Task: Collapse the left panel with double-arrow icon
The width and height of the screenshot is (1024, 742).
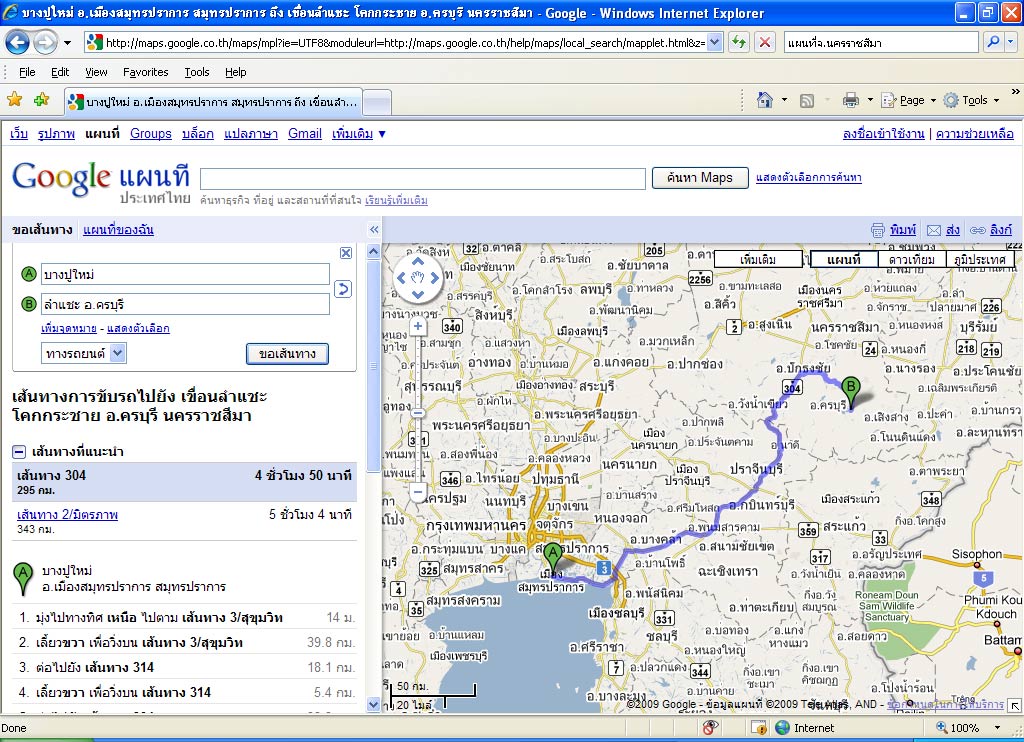Action: (x=374, y=229)
